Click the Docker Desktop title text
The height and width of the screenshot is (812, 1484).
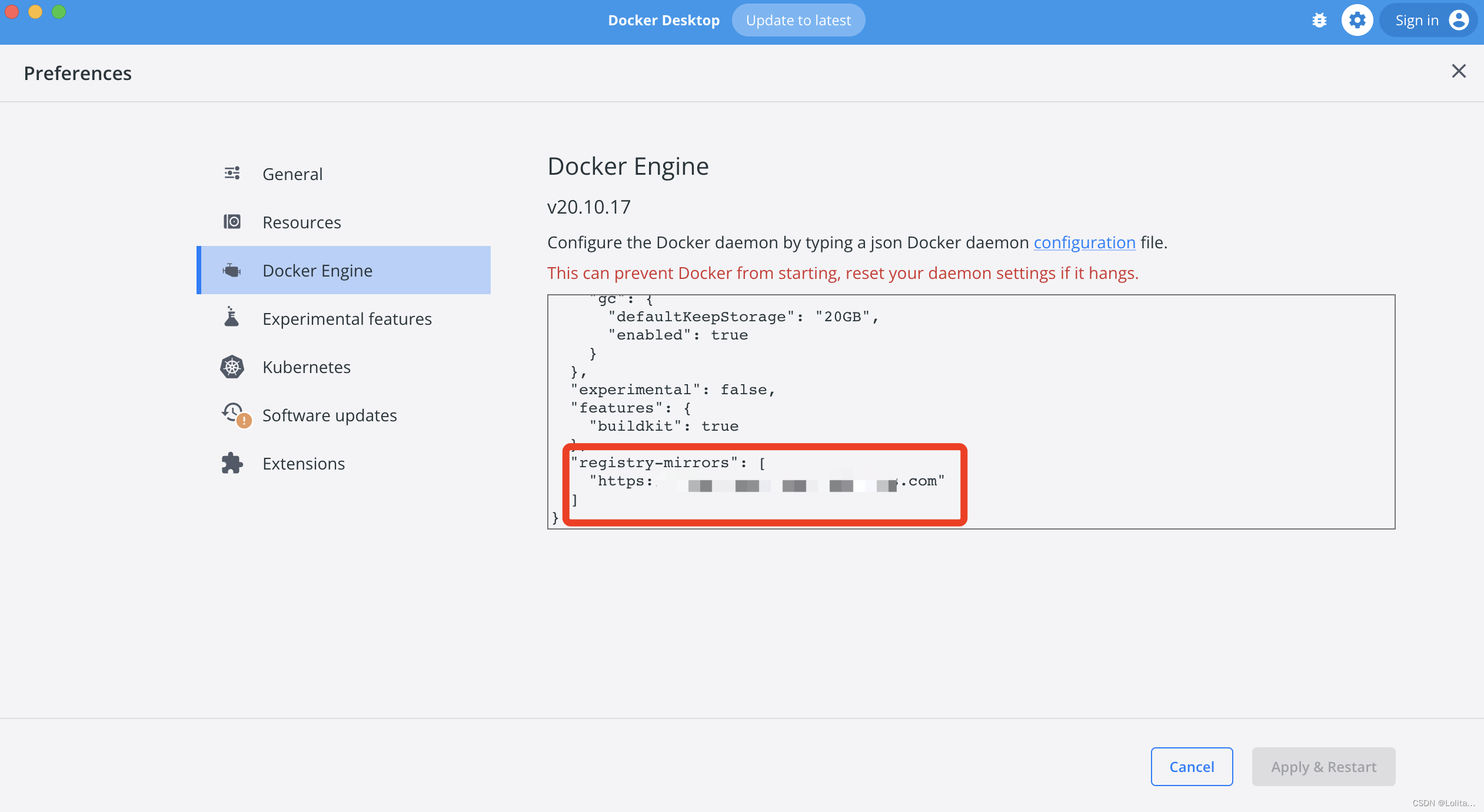pos(664,21)
